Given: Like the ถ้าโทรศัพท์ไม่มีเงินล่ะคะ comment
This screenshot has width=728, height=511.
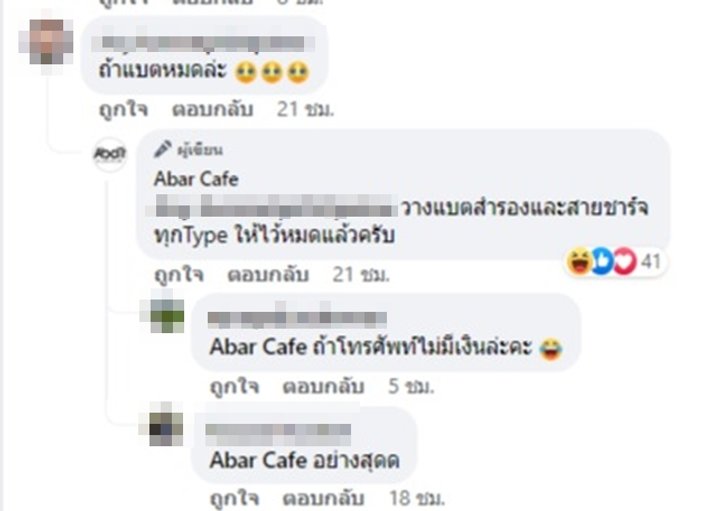Looking at the screenshot, I should (234, 387).
